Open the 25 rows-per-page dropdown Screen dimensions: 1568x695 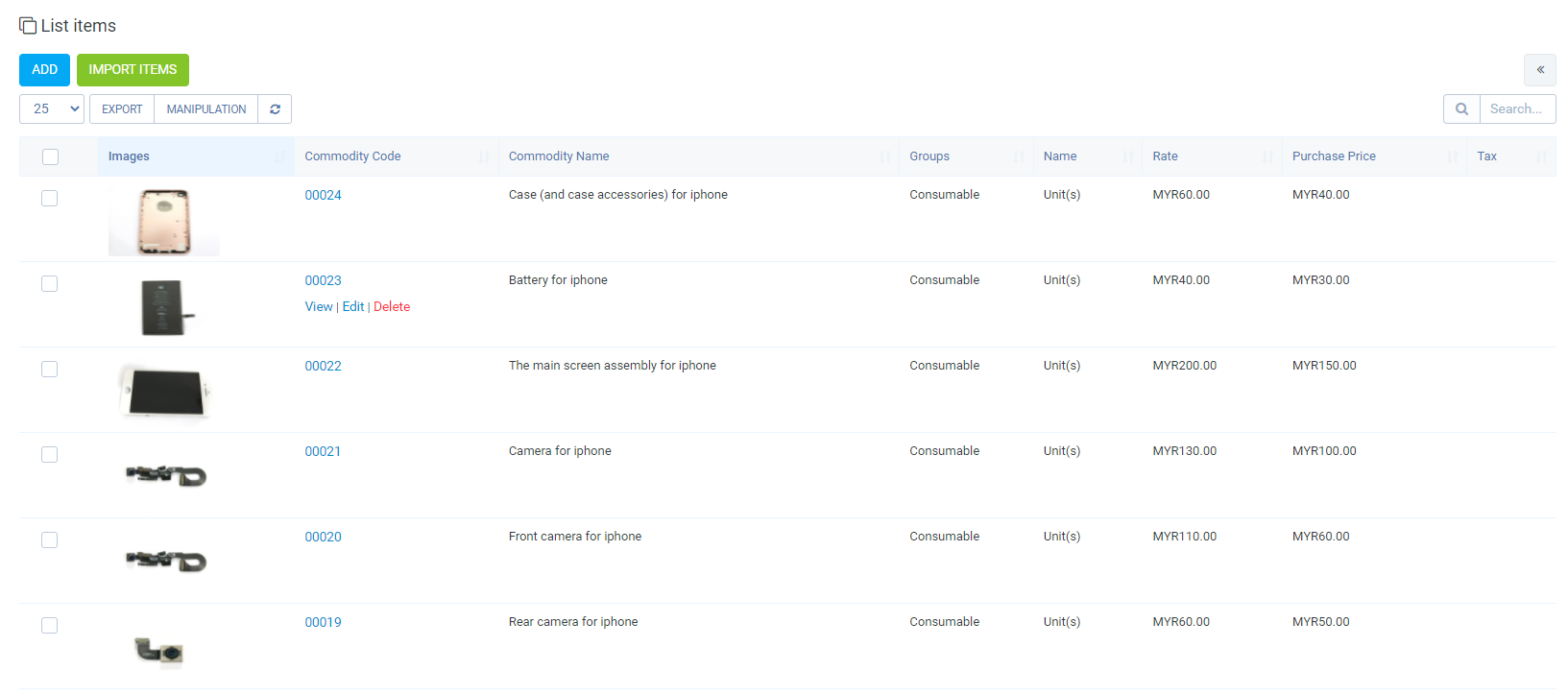point(52,108)
